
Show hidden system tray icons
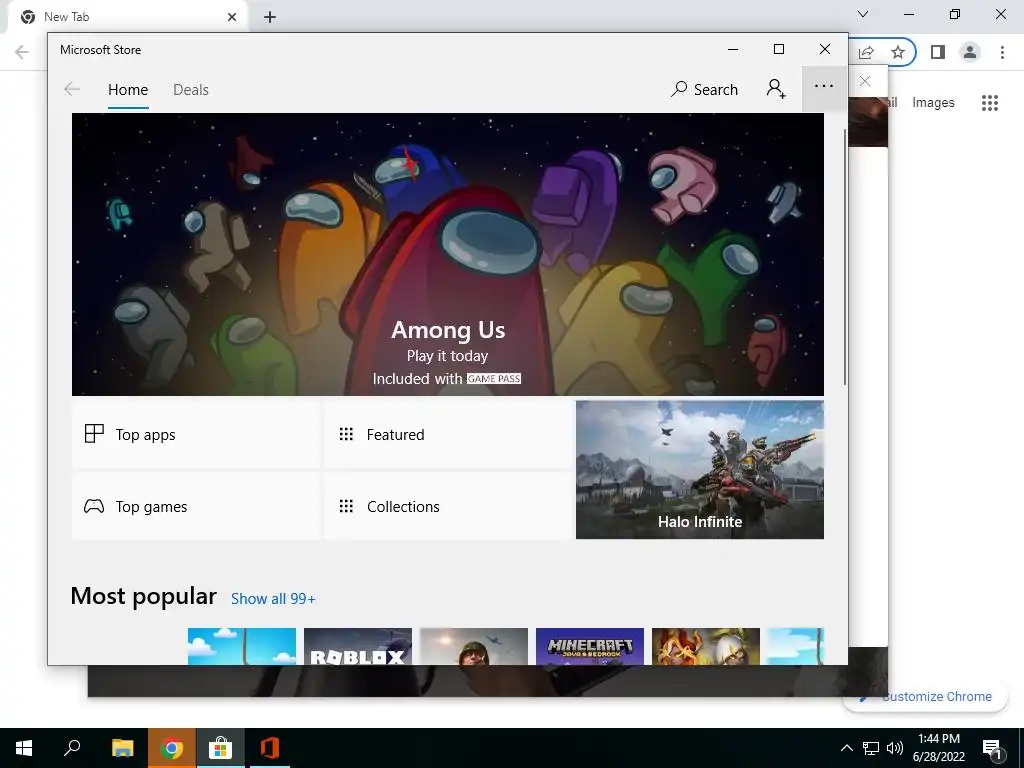point(846,748)
